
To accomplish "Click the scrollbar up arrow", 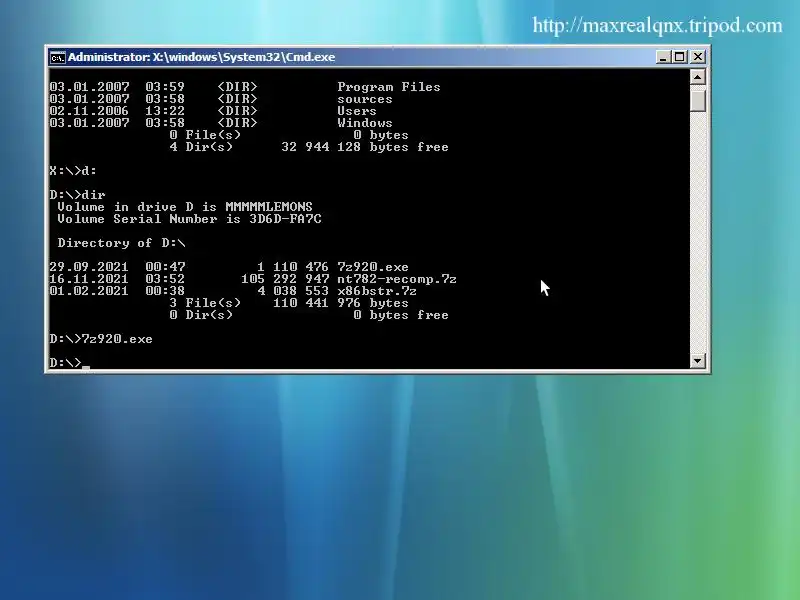I will pos(697,77).
